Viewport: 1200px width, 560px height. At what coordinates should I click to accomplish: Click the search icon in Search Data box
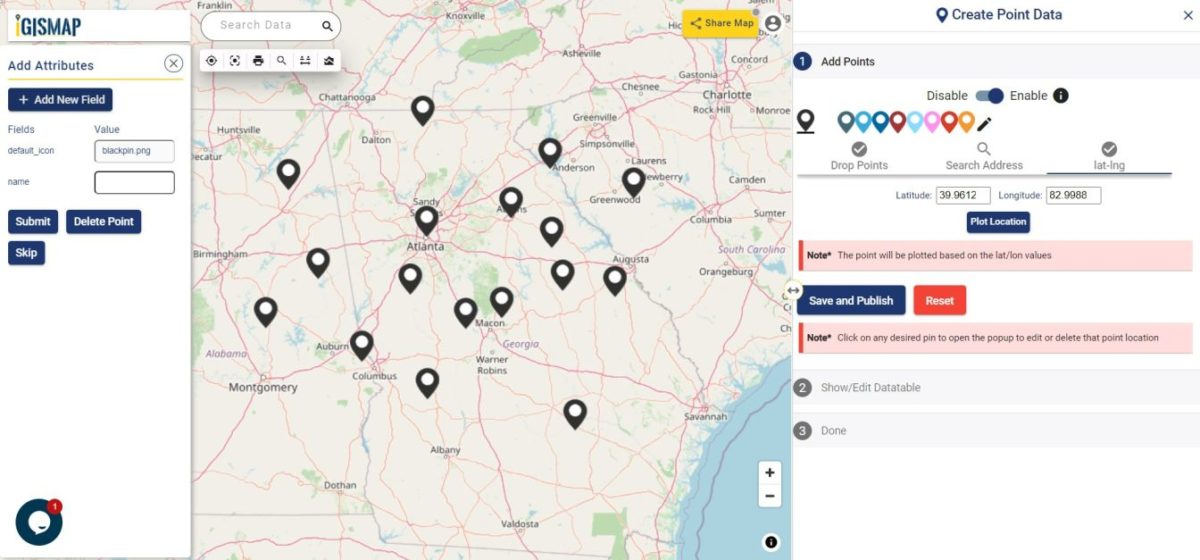tap(327, 26)
